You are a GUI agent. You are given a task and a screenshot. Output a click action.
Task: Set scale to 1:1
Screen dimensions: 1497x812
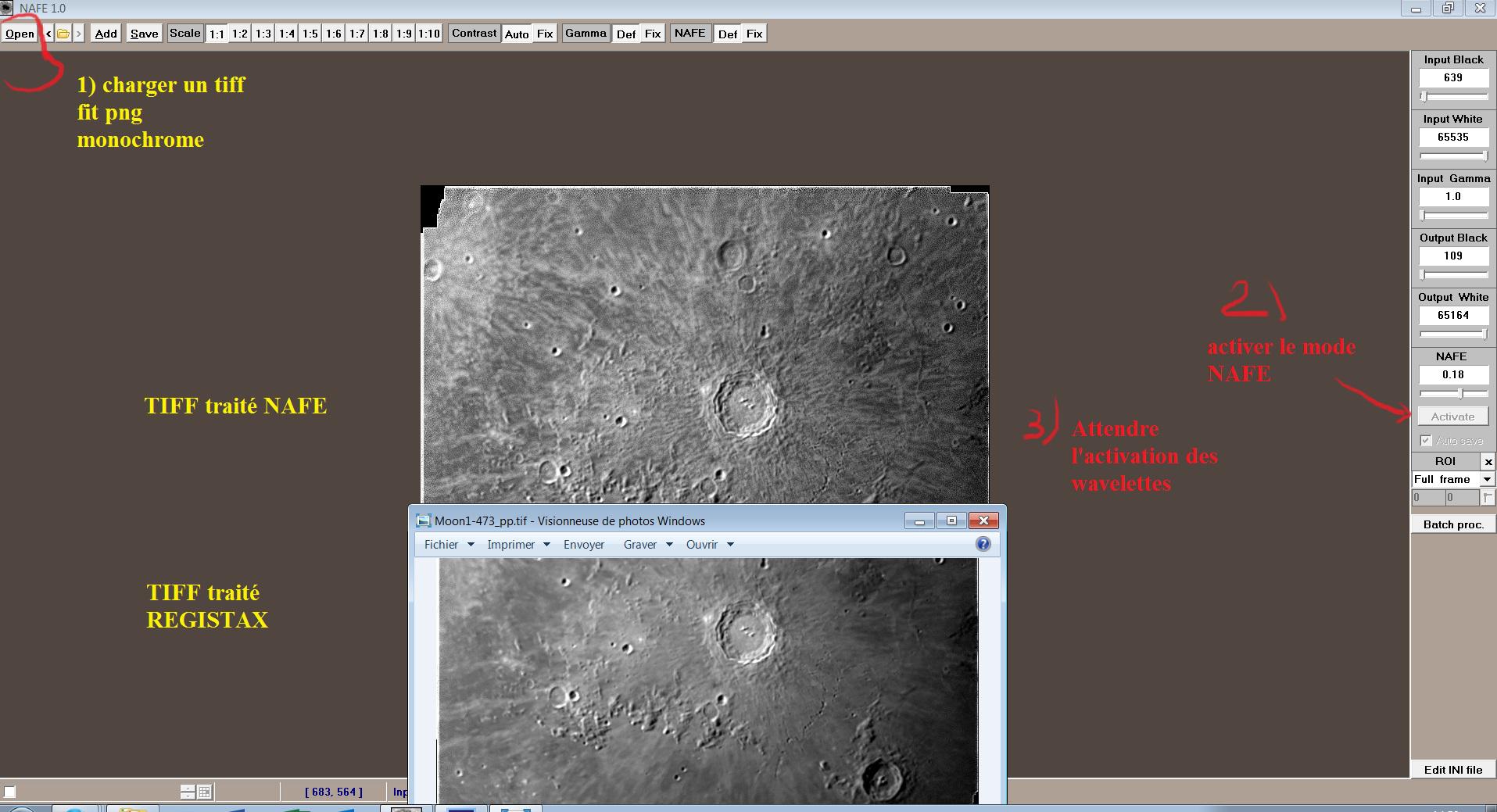pyautogui.click(x=217, y=34)
